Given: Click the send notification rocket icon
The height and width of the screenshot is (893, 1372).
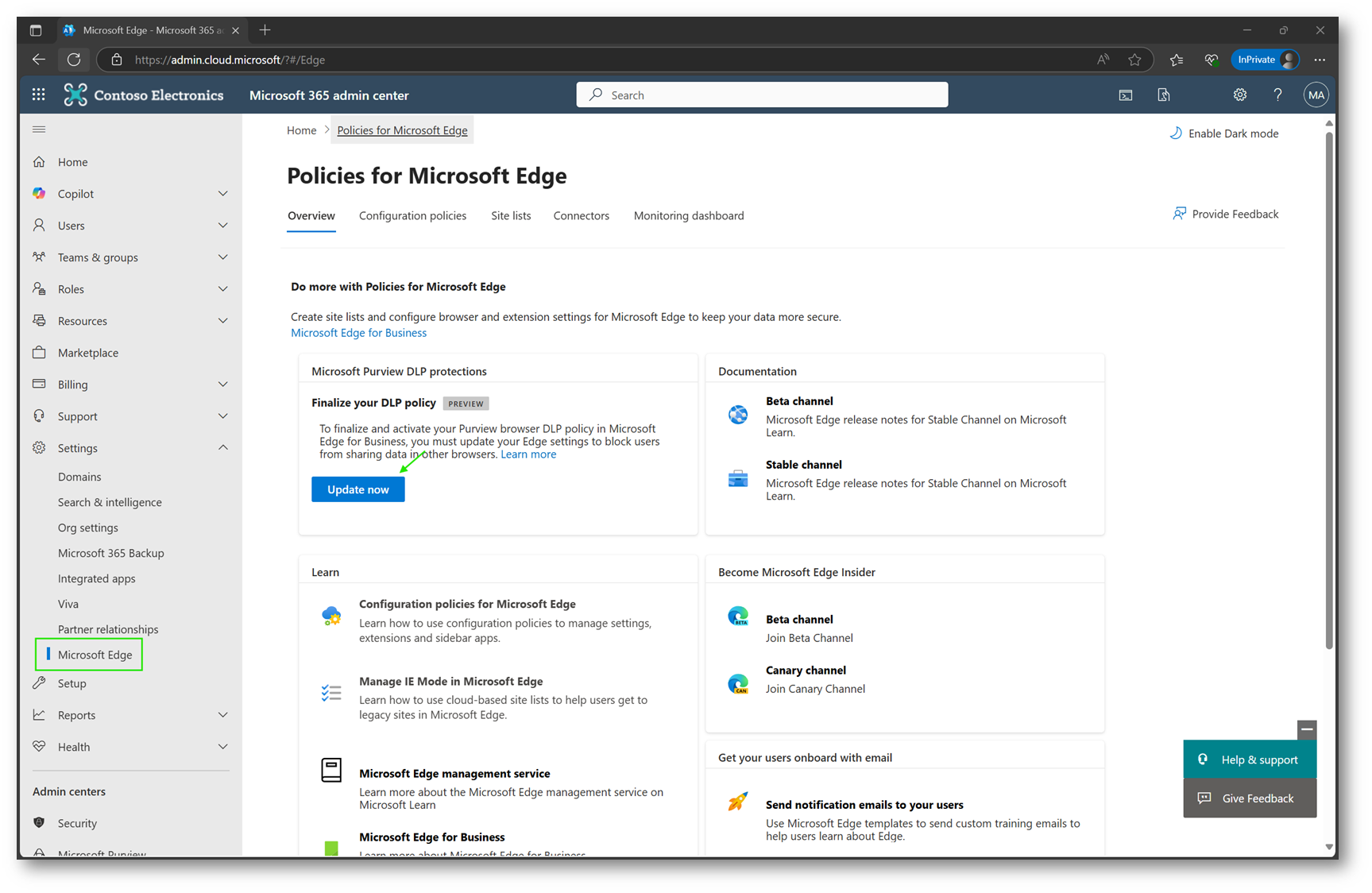Looking at the screenshot, I should 738,802.
